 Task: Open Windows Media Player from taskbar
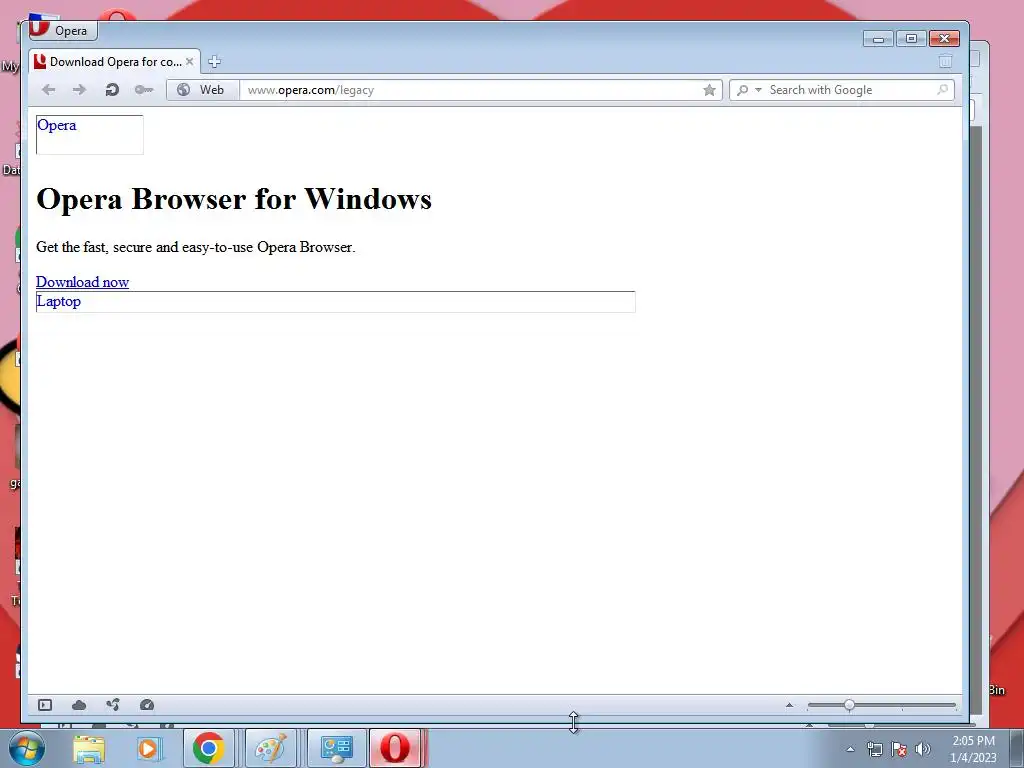click(x=148, y=749)
